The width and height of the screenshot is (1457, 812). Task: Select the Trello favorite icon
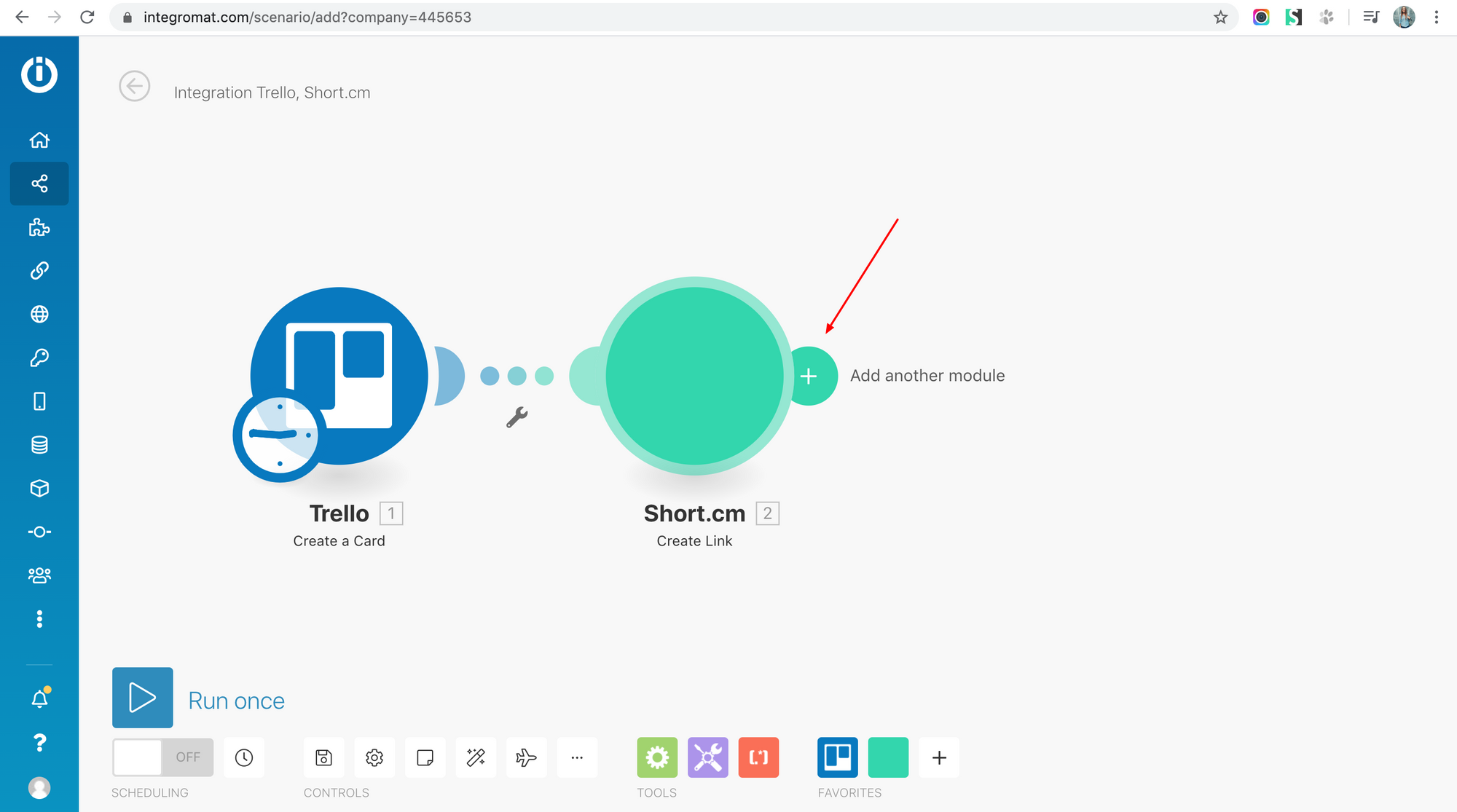pyautogui.click(x=837, y=757)
